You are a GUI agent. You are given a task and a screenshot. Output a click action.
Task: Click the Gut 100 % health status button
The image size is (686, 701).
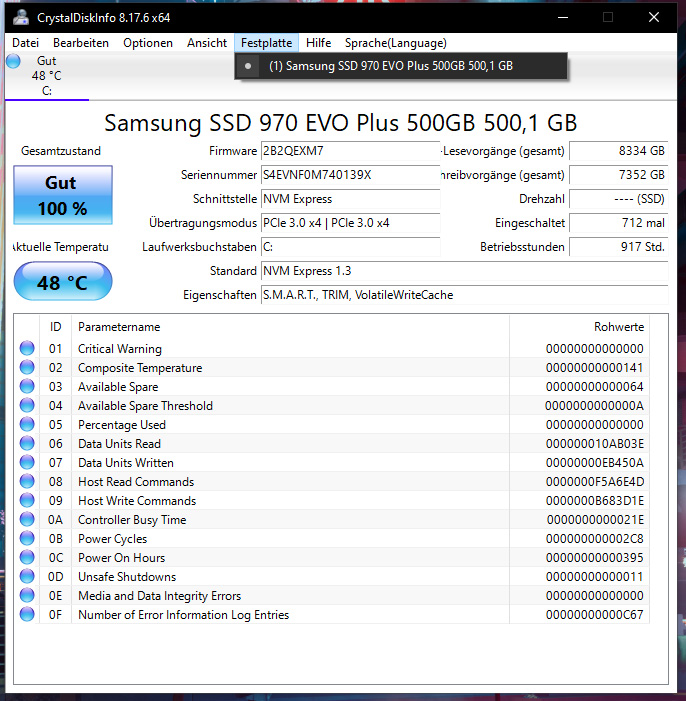point(63,195)
